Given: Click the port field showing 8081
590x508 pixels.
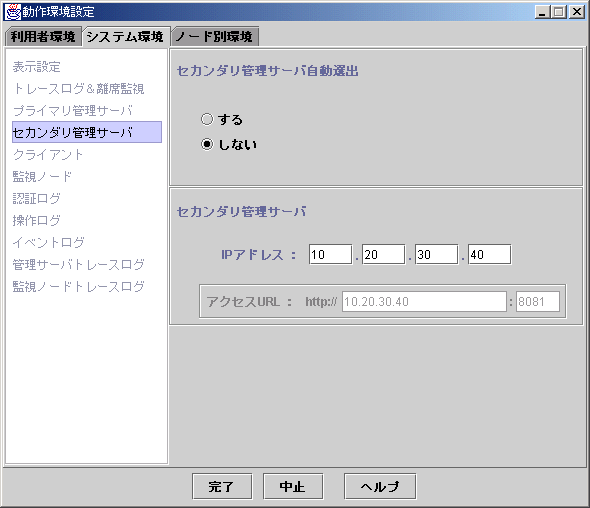Looking at the screenshot, I should click(538, 301).
